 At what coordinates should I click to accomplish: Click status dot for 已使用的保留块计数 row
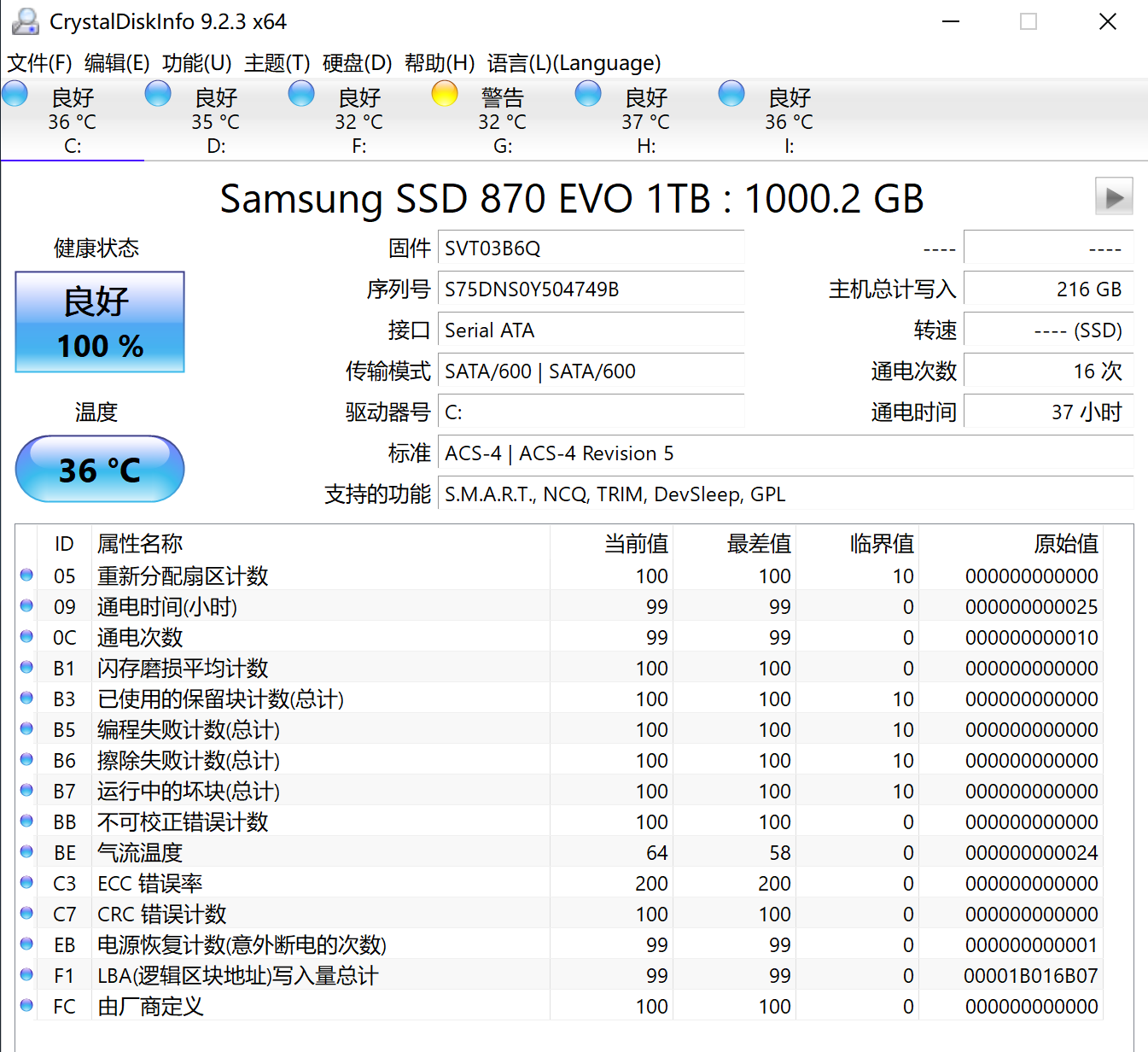tap(26, 698)
